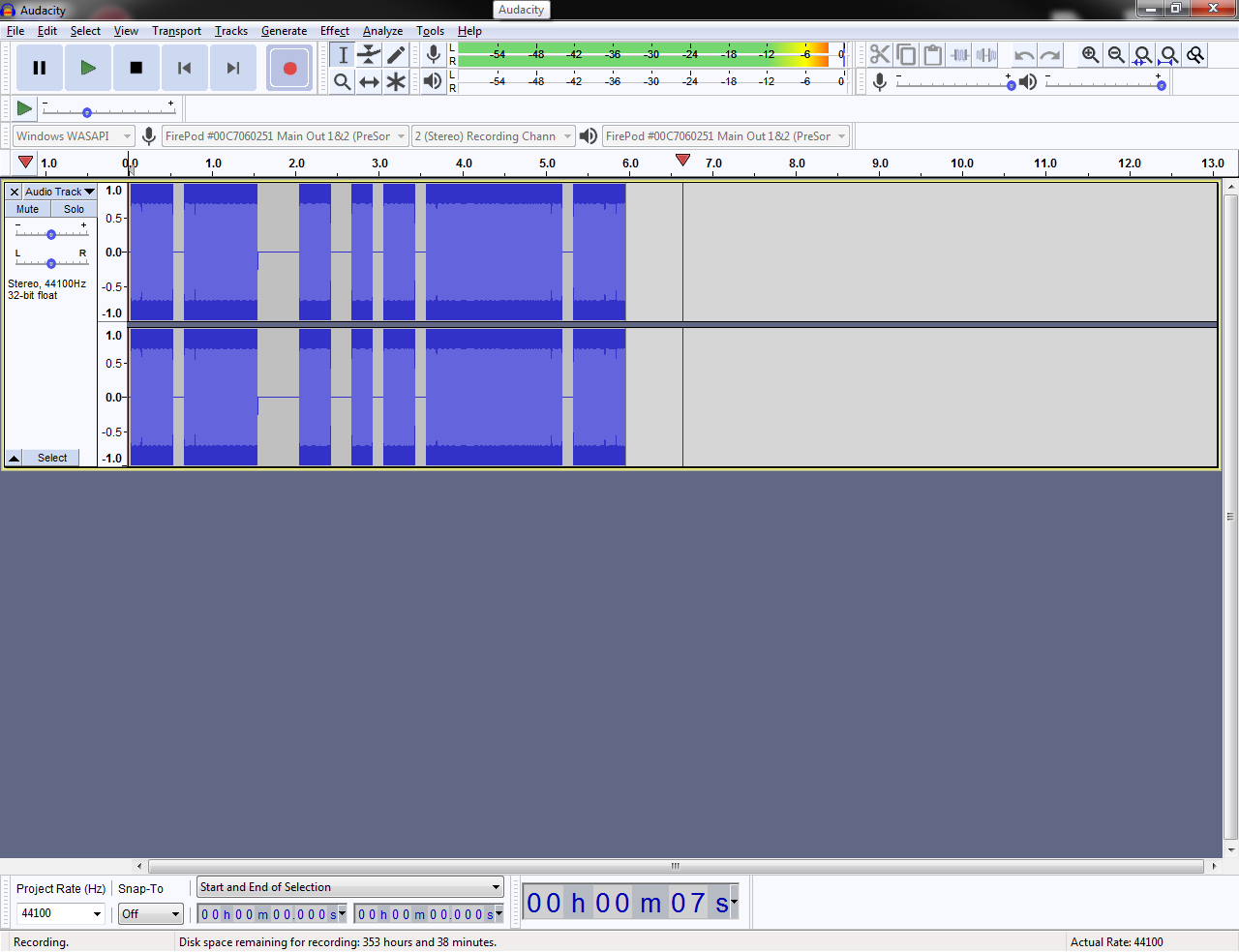Click the track pan L/R slider handle

pos(51,263)
